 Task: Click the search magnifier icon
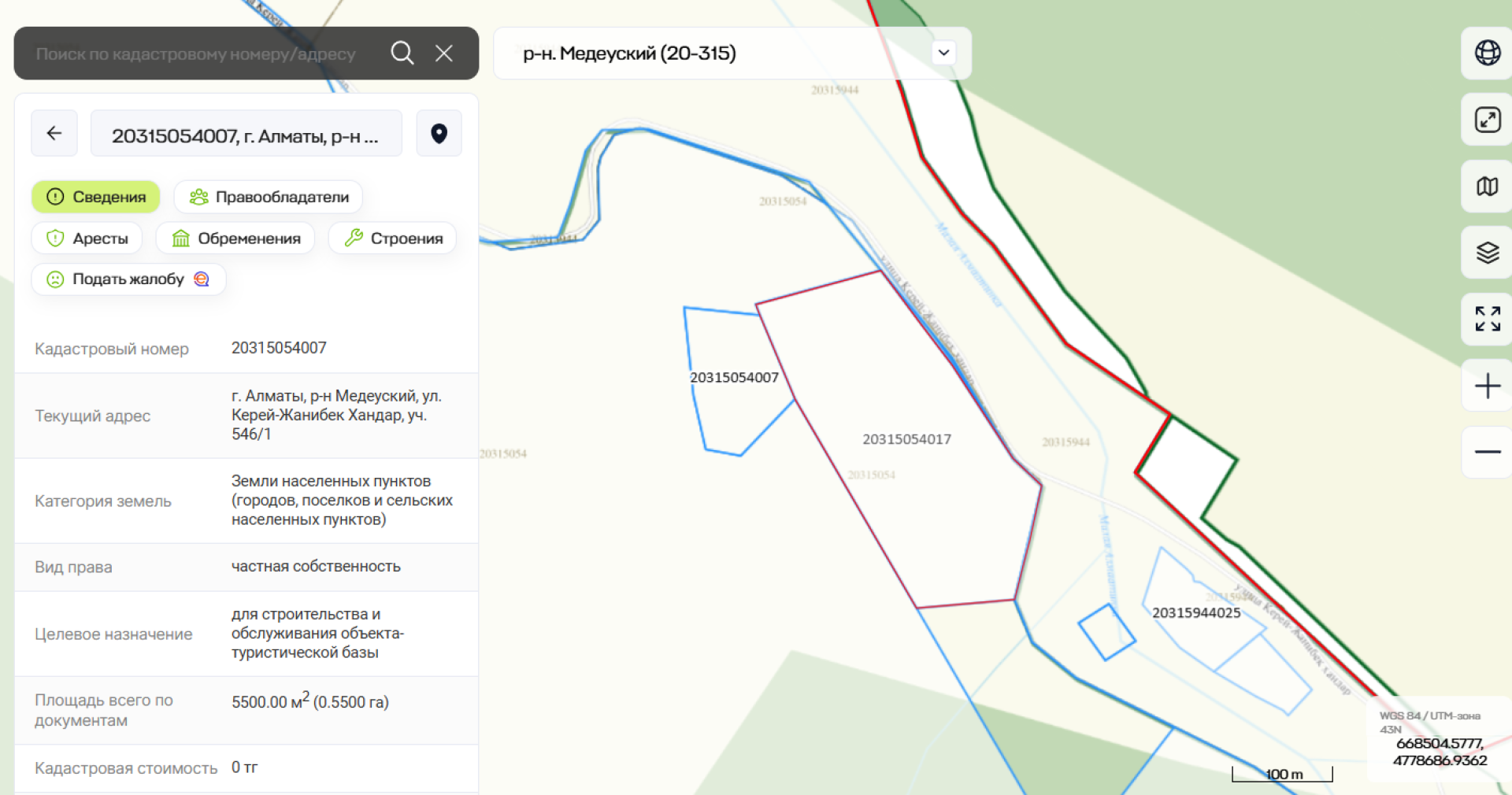click(402, 54)
